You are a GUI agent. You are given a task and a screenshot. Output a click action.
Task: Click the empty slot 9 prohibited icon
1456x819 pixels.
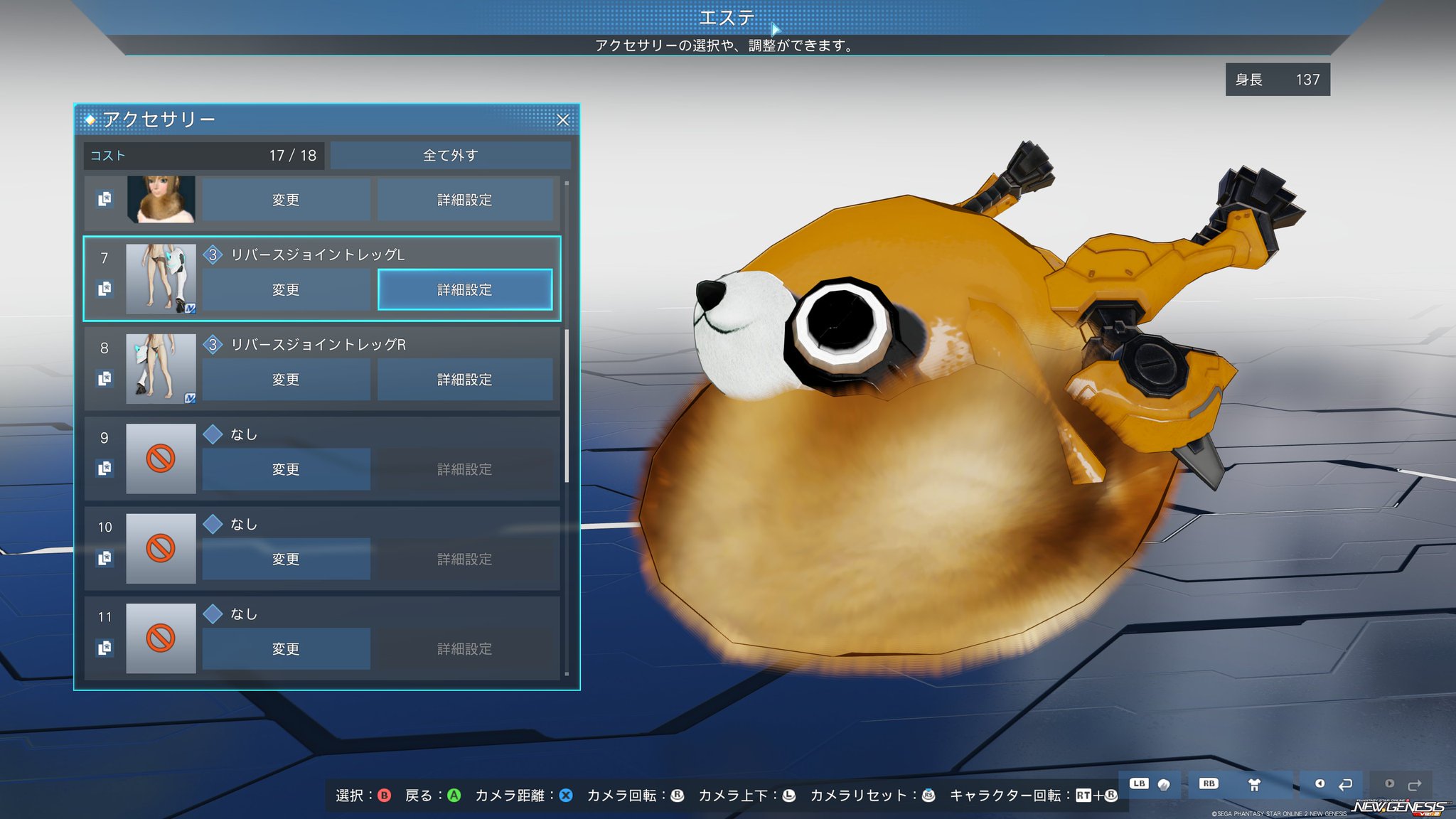tap(161, 459)
